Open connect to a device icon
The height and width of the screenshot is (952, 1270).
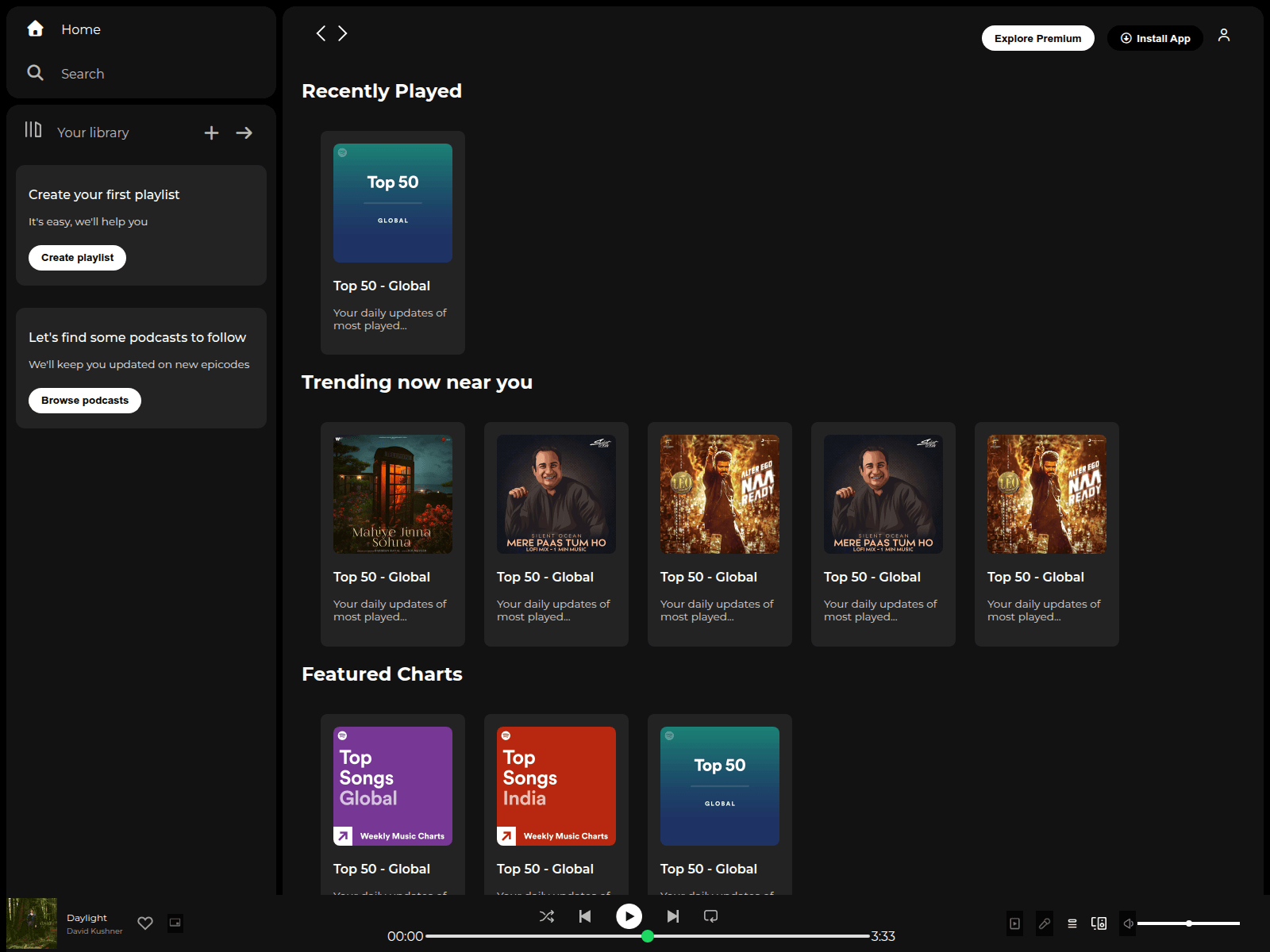pos(1099,923)
